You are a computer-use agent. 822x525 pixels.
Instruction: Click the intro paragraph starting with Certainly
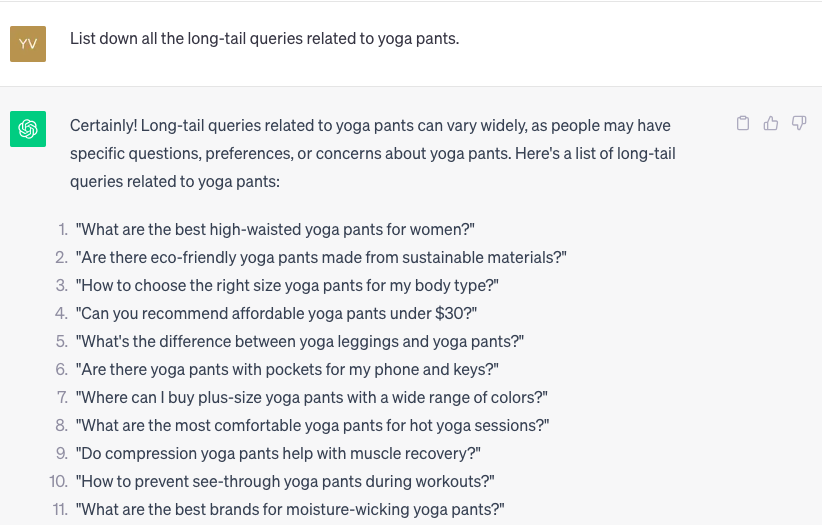pos(373,154)
